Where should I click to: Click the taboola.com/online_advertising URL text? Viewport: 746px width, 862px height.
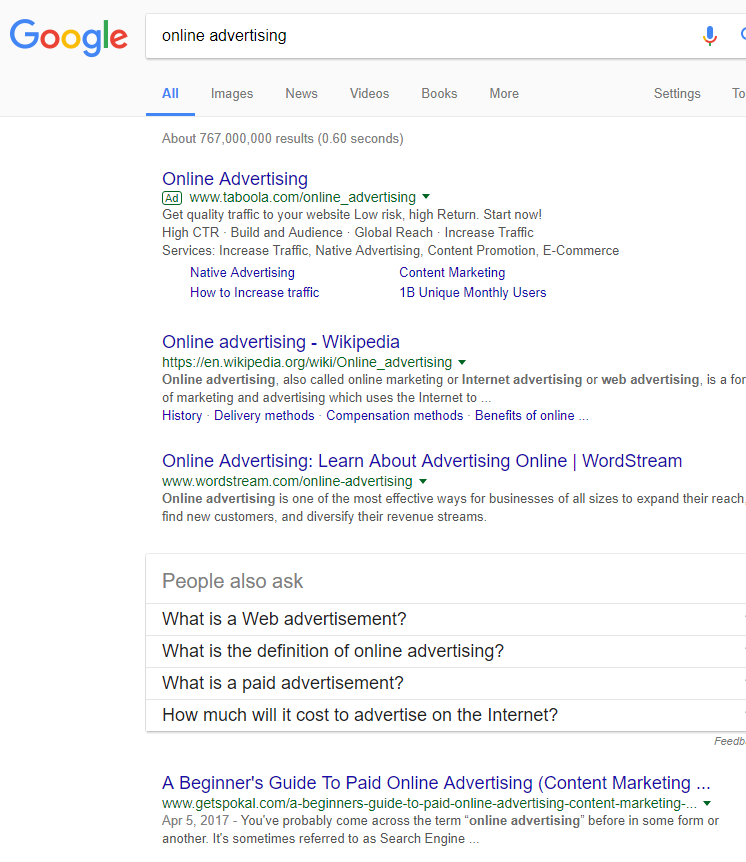pos(302,197)
